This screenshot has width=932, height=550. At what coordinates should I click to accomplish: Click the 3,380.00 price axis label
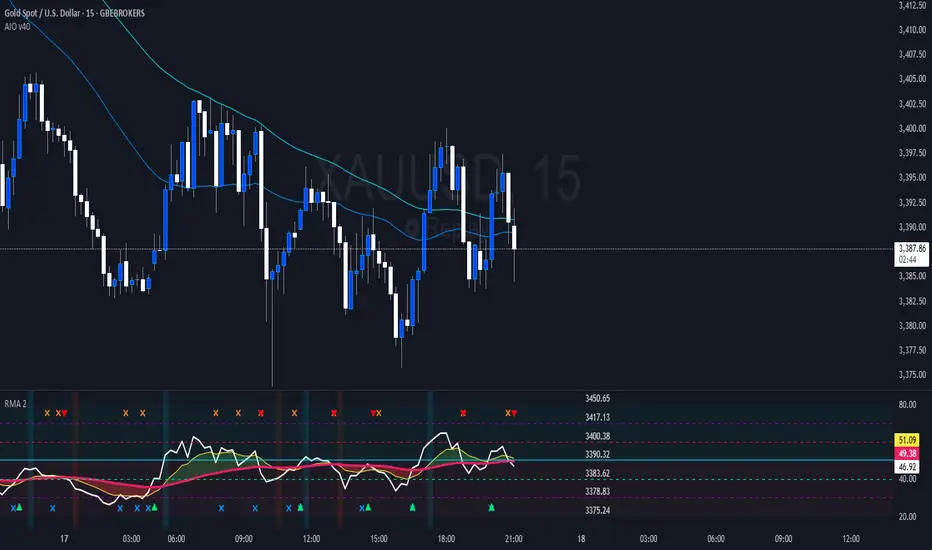912,326
